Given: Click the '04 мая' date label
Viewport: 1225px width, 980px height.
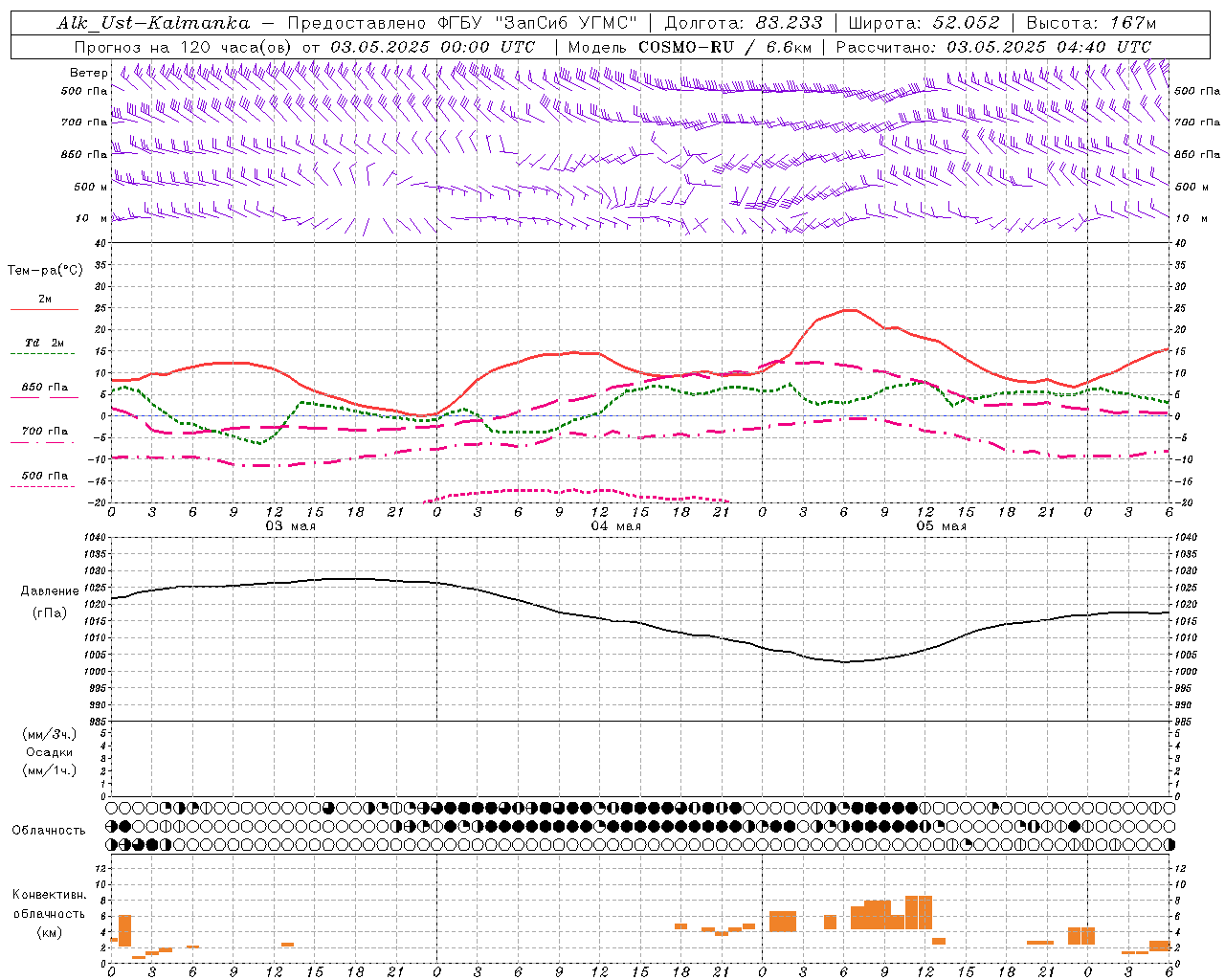Looking at the screenshot, I should coord(616,526).
